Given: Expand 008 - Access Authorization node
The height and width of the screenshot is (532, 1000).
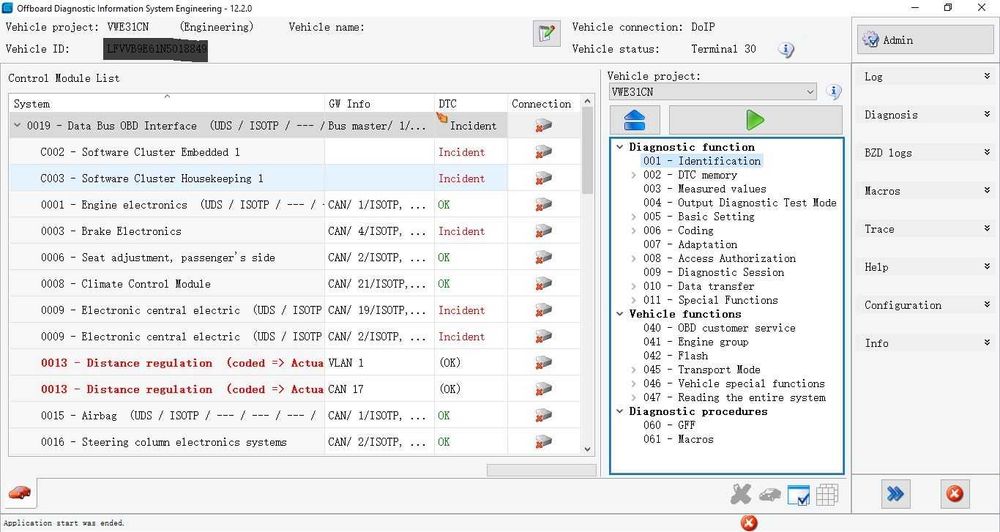Looking at the screenshot, I should pos(633,258).
